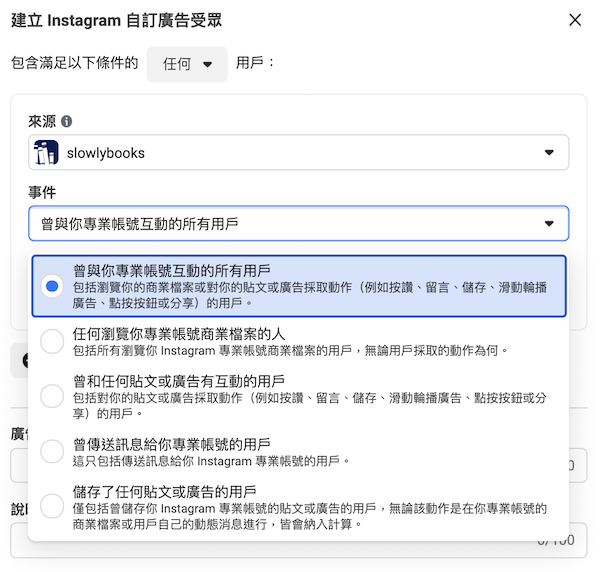Click the 事件 section label
The width and height of the screenshot is (600, 572).
(42, 192)
